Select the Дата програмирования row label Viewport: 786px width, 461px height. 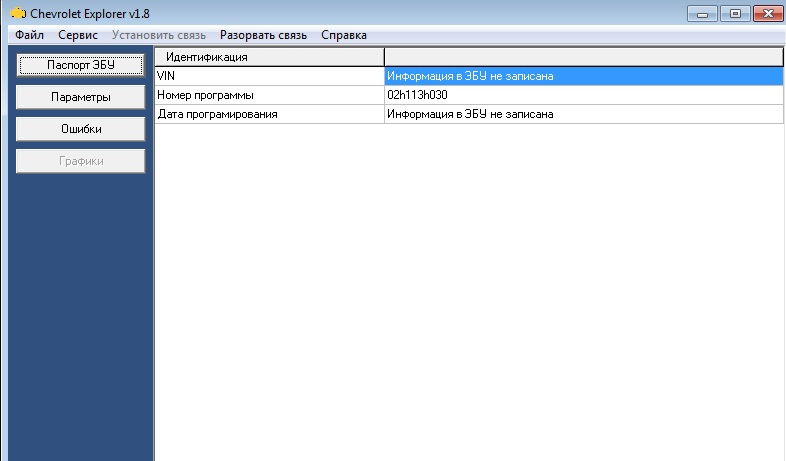269,114
